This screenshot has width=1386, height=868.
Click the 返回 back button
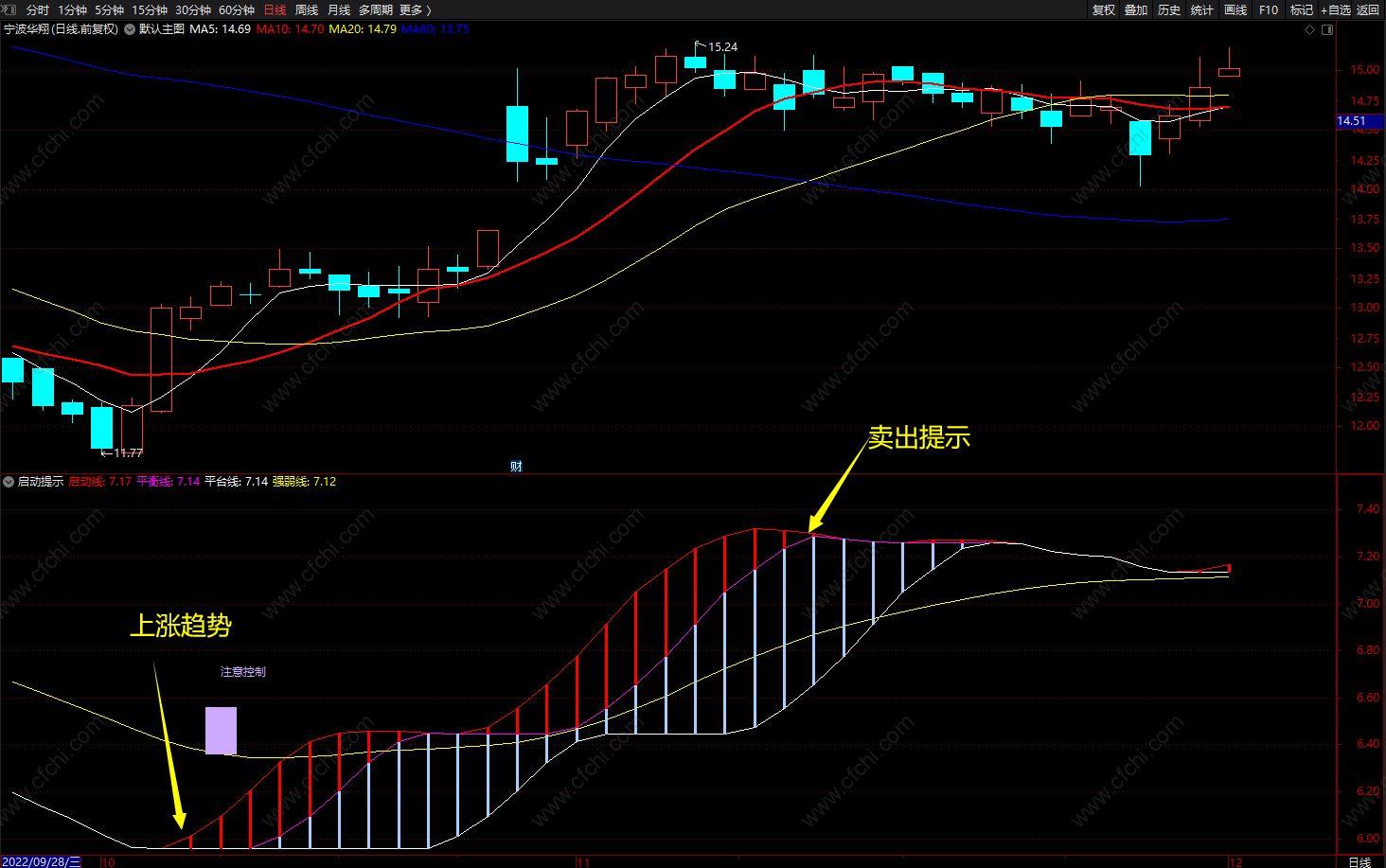tap(1368, 9)
